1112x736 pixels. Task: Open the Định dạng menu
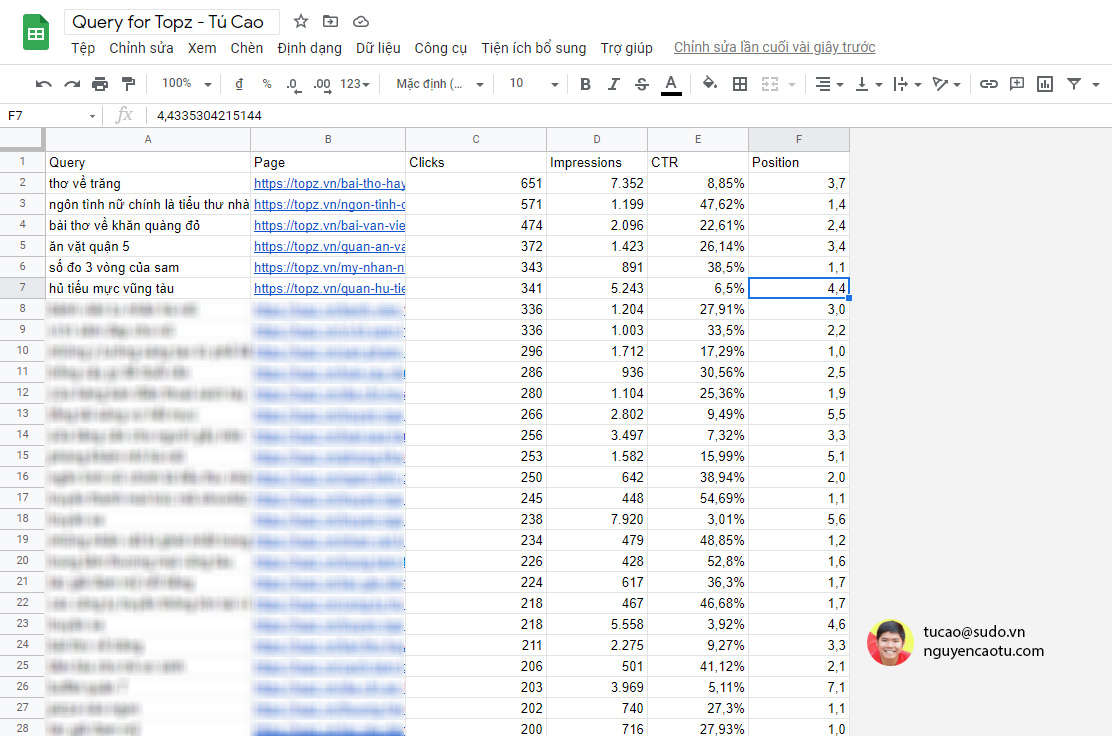pos(309,47)
